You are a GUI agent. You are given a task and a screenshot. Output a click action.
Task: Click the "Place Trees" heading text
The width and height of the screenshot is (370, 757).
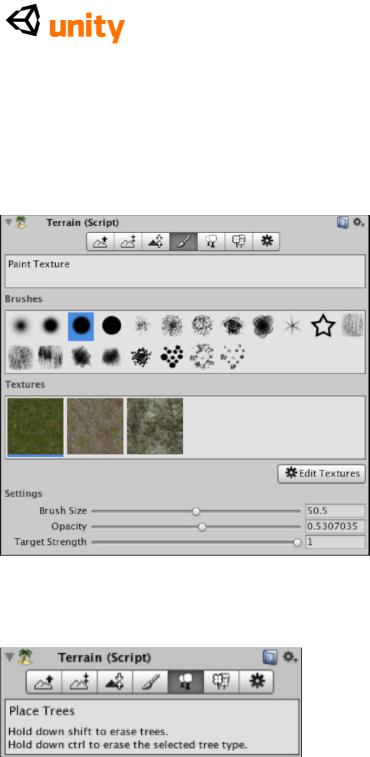(42, 711)
